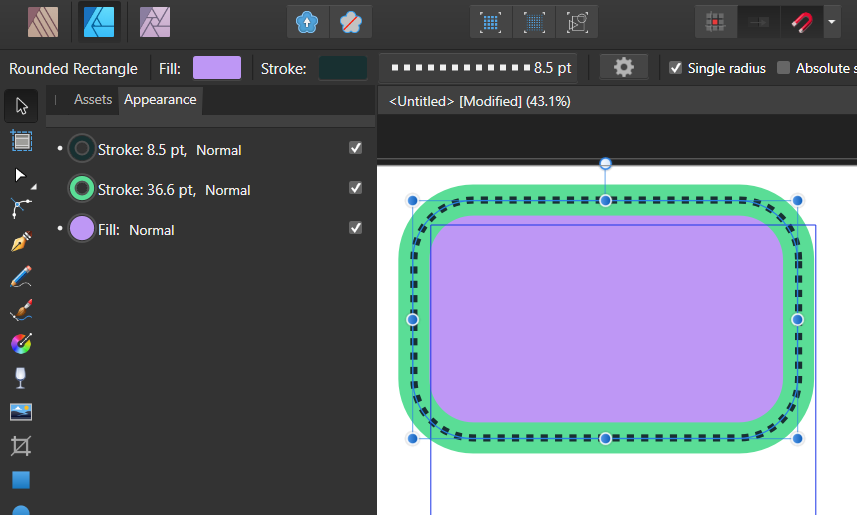The image size is (857, 515).
Task: Open the dashed 8.5 pt stroke width field
Action: click(x=478, y=68)
